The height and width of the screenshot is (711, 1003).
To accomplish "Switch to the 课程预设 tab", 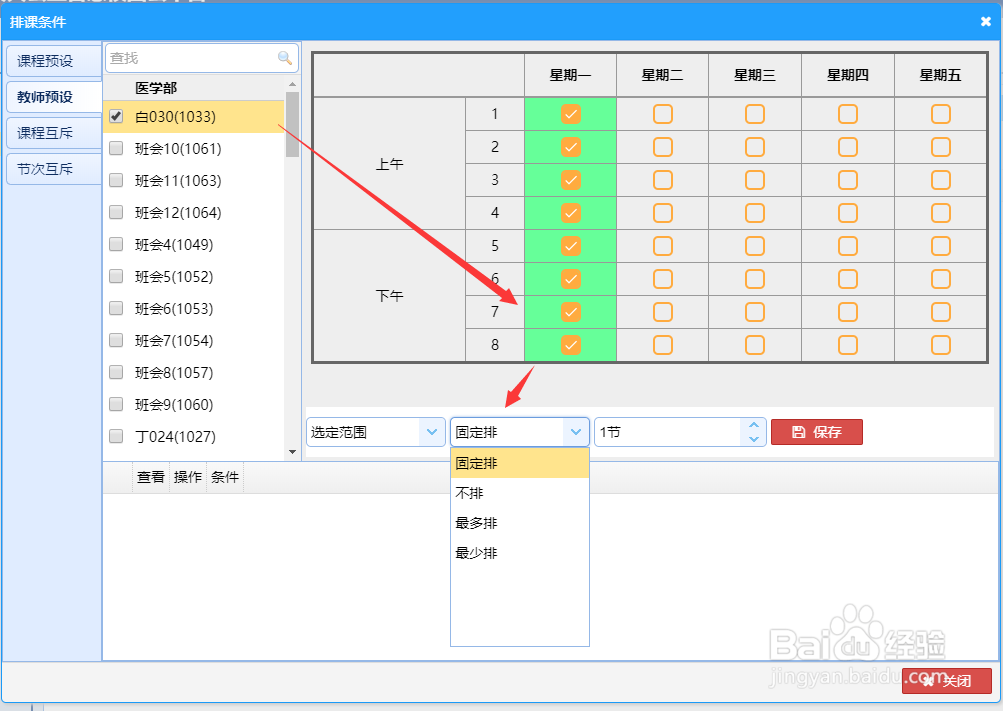I will [x=52, y=60].
